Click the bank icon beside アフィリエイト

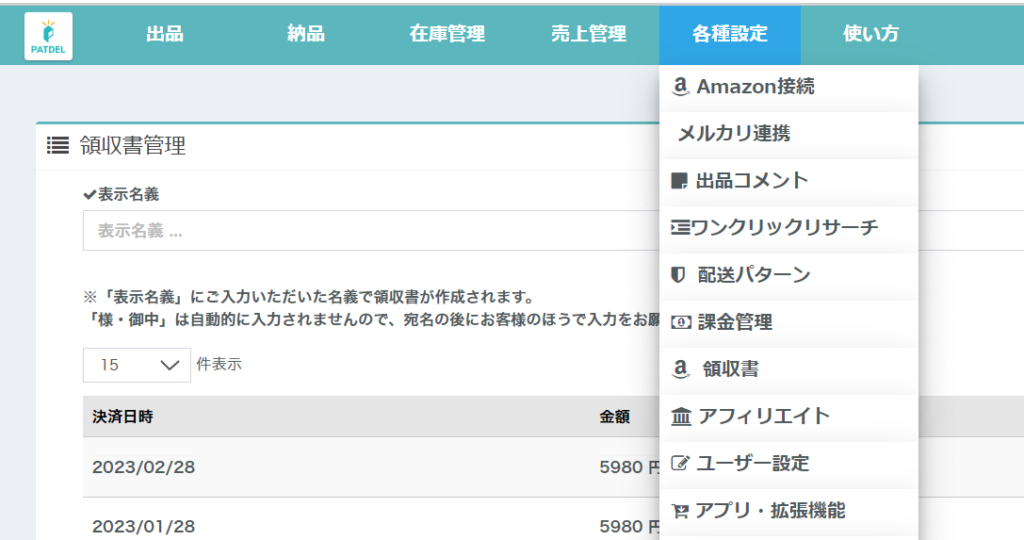pos(681,416)
